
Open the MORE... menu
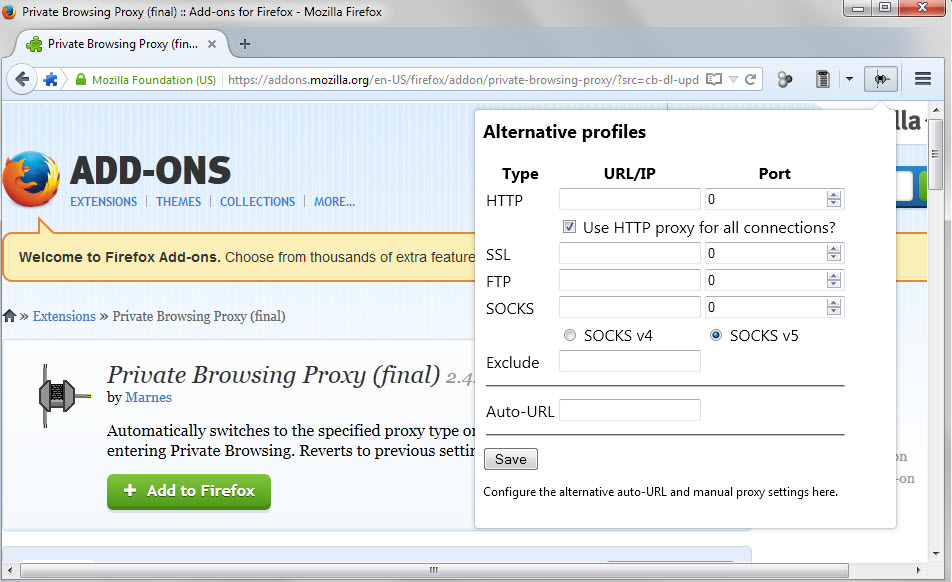click(x=334, y=201)
